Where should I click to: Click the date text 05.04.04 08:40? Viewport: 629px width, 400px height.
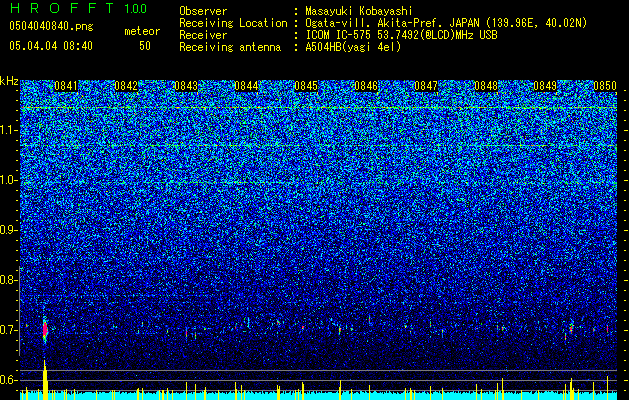[x=51, y=46]
